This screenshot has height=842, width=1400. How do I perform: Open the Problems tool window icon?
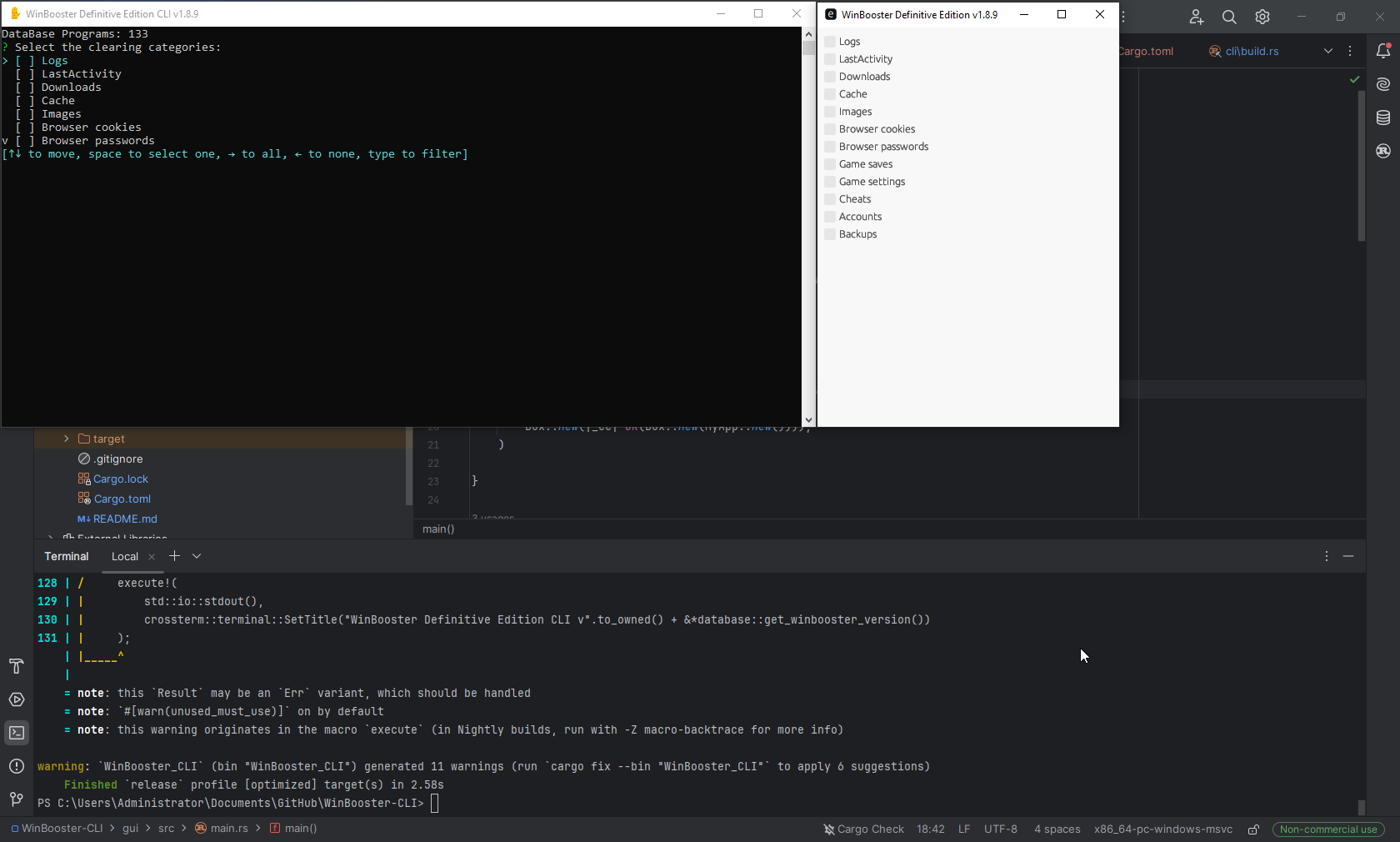click(x=17, y=766)
